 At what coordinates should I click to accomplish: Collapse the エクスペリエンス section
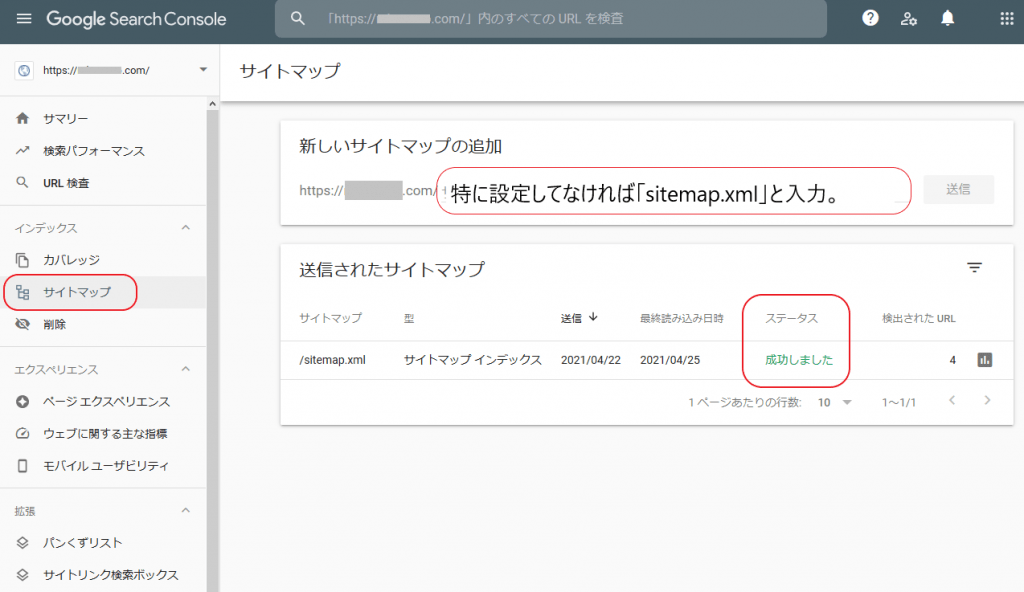pos(185,369)
